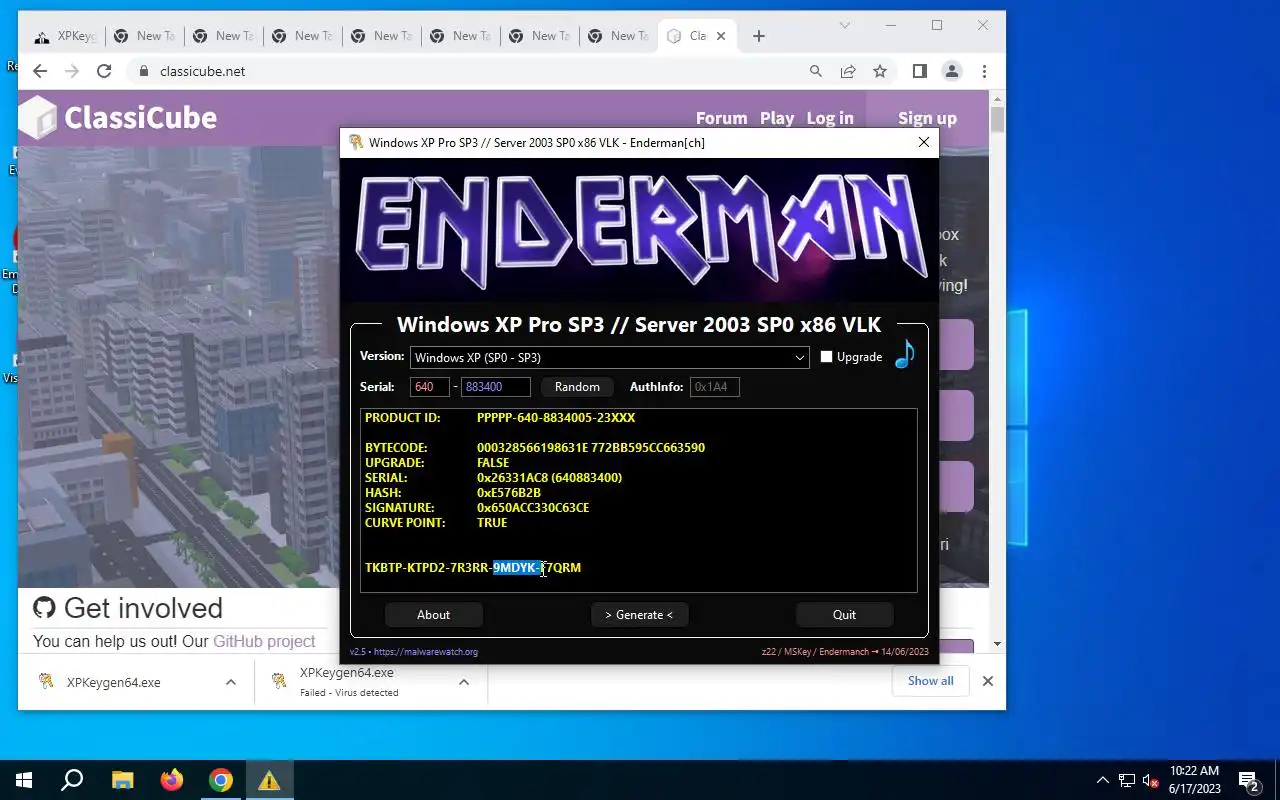This screenshot has height=800, width=1280.
Task: Click the network tray icon
Action: [1127, 780]
